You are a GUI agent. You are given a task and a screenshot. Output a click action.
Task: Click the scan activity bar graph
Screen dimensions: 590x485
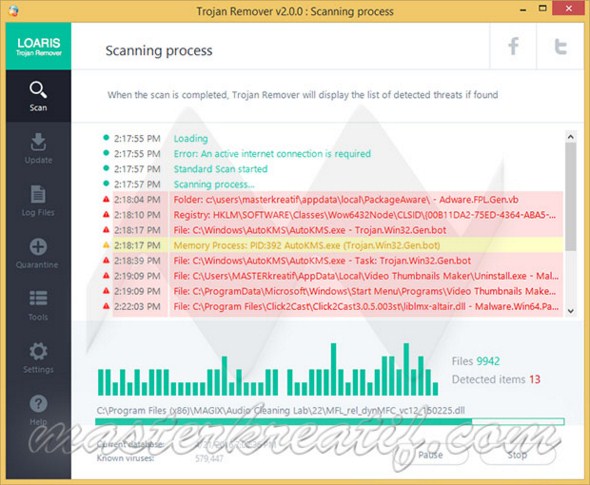pos(268,369)
